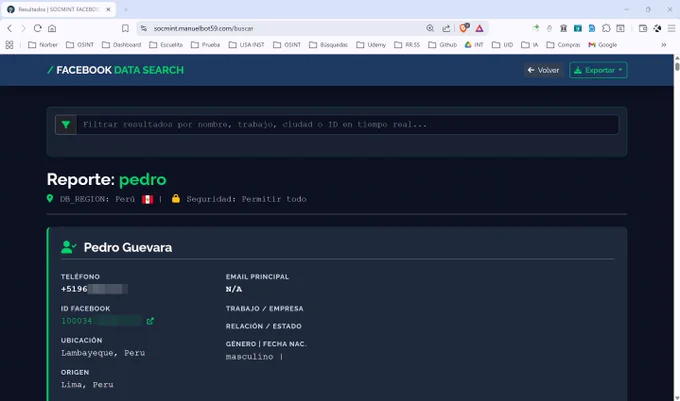Click the FACEBOOK DATA SEARCH logo
The width and height of the screenshot is (680, 401).
click(115, 70)
